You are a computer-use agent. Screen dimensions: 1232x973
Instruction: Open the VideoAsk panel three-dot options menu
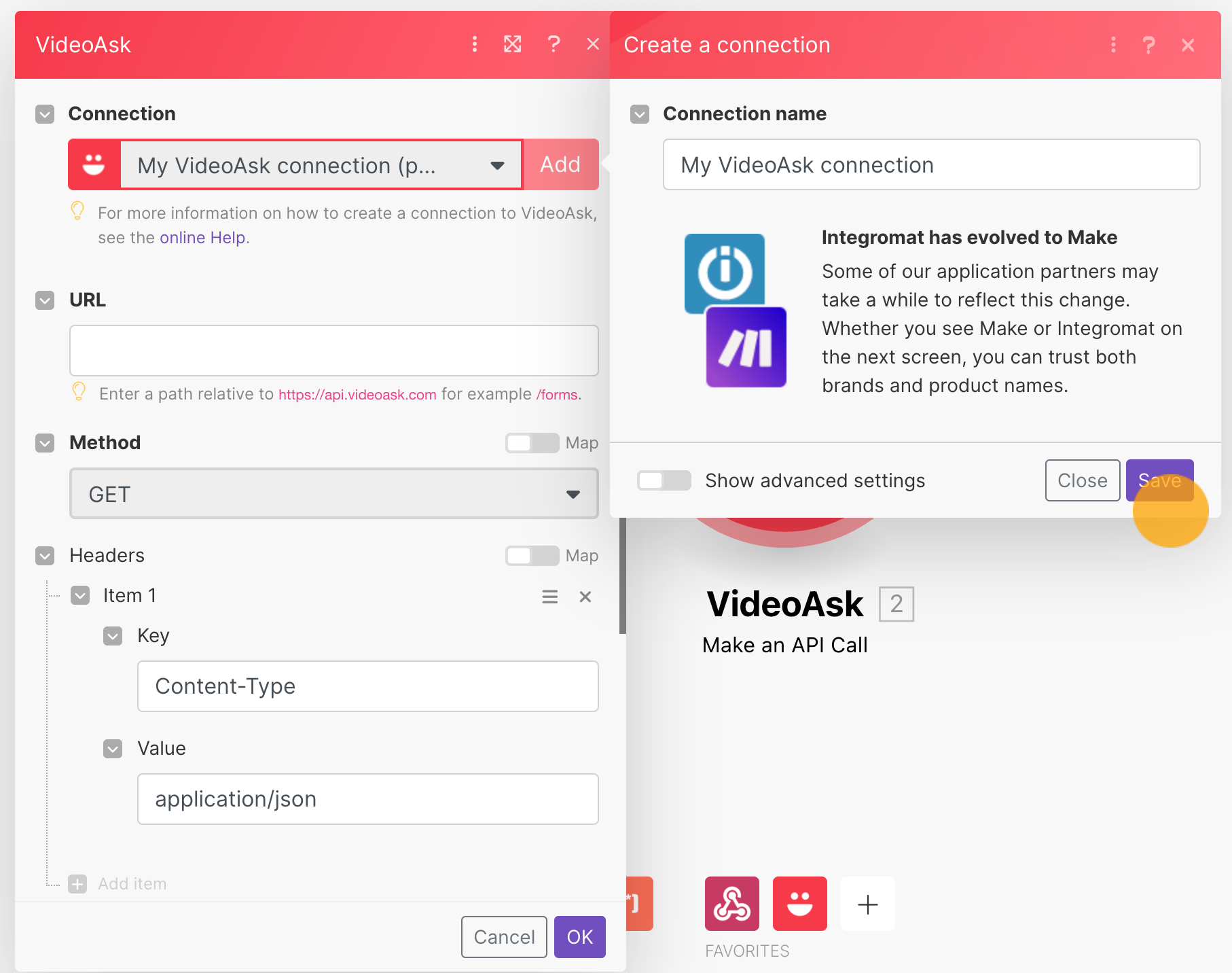point(475,45)
